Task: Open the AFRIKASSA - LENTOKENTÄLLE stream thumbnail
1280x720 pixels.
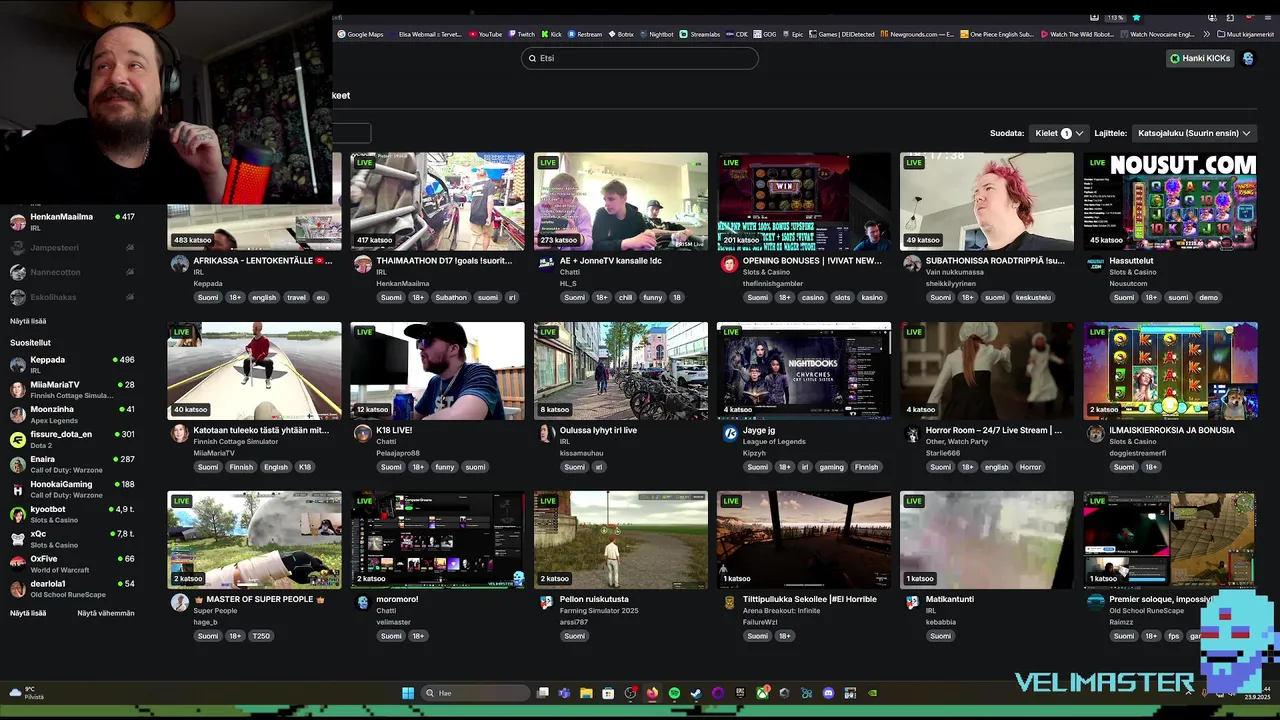Action: pyautogui.click(x=254, y=201)
